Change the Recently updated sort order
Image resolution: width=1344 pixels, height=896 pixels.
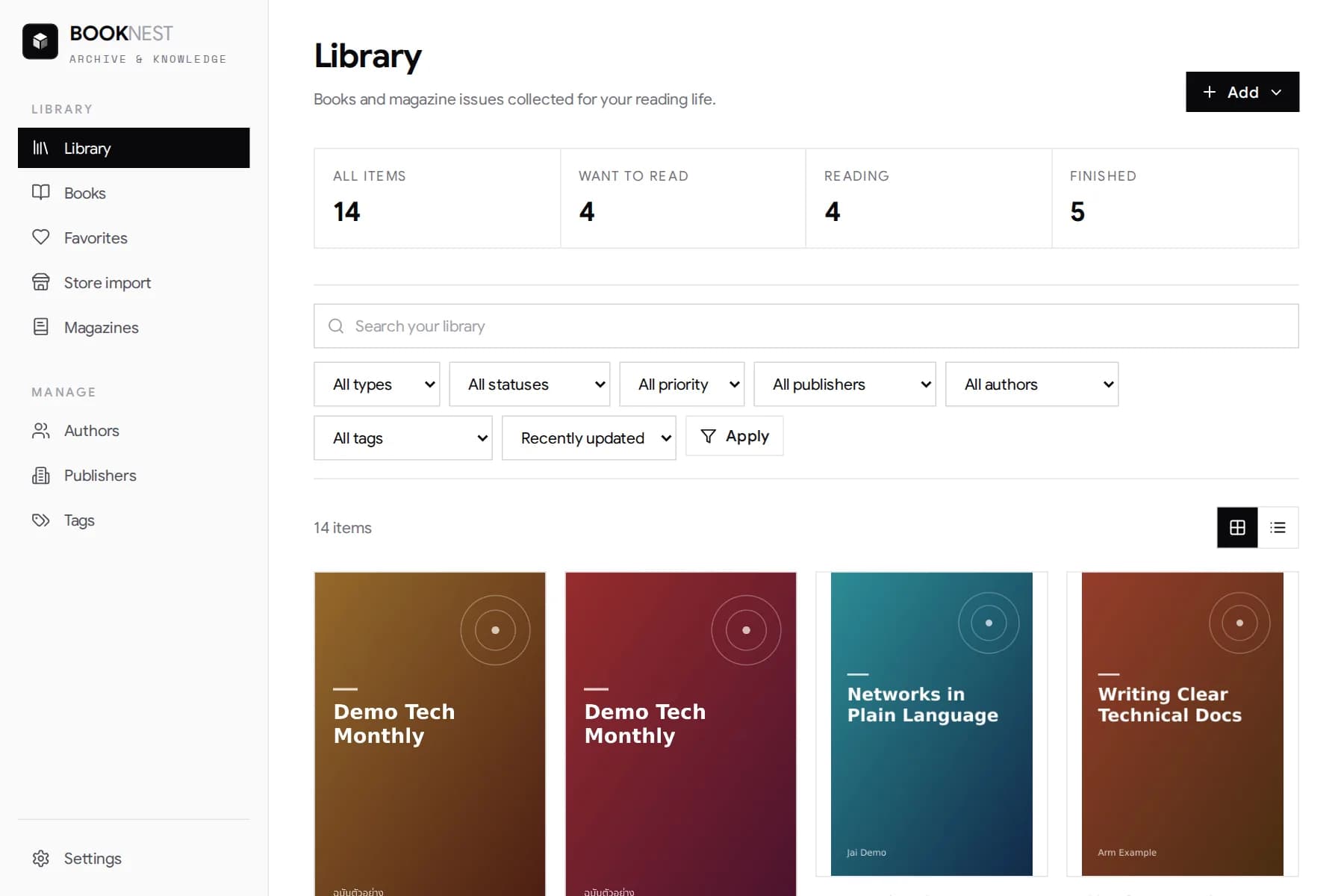pos(589,438)
